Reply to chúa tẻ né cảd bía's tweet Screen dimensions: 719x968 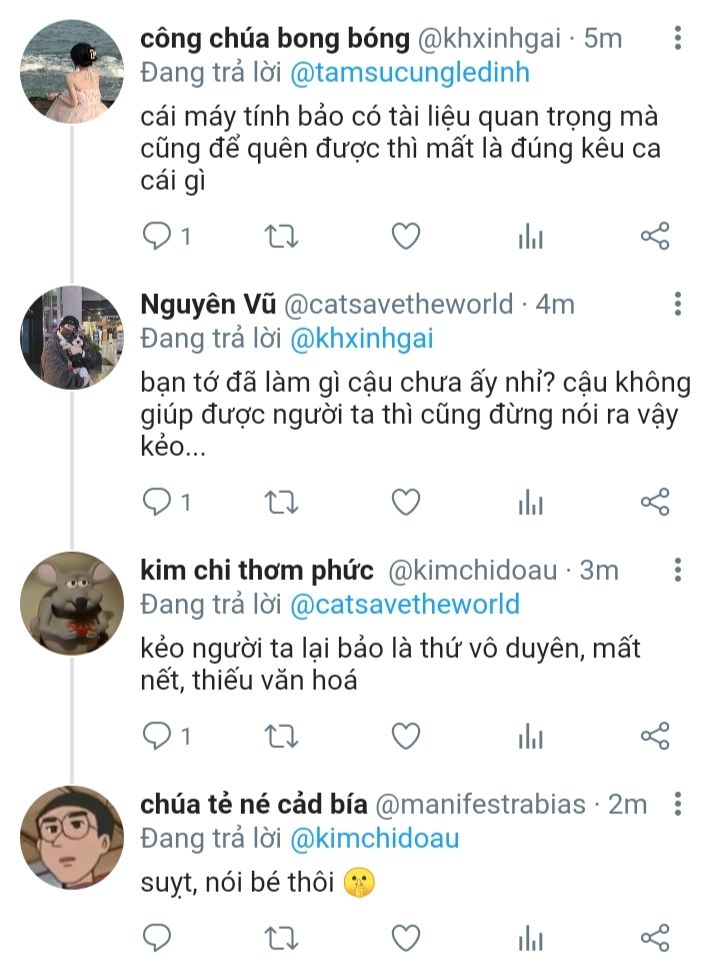(x=157, y=937)
